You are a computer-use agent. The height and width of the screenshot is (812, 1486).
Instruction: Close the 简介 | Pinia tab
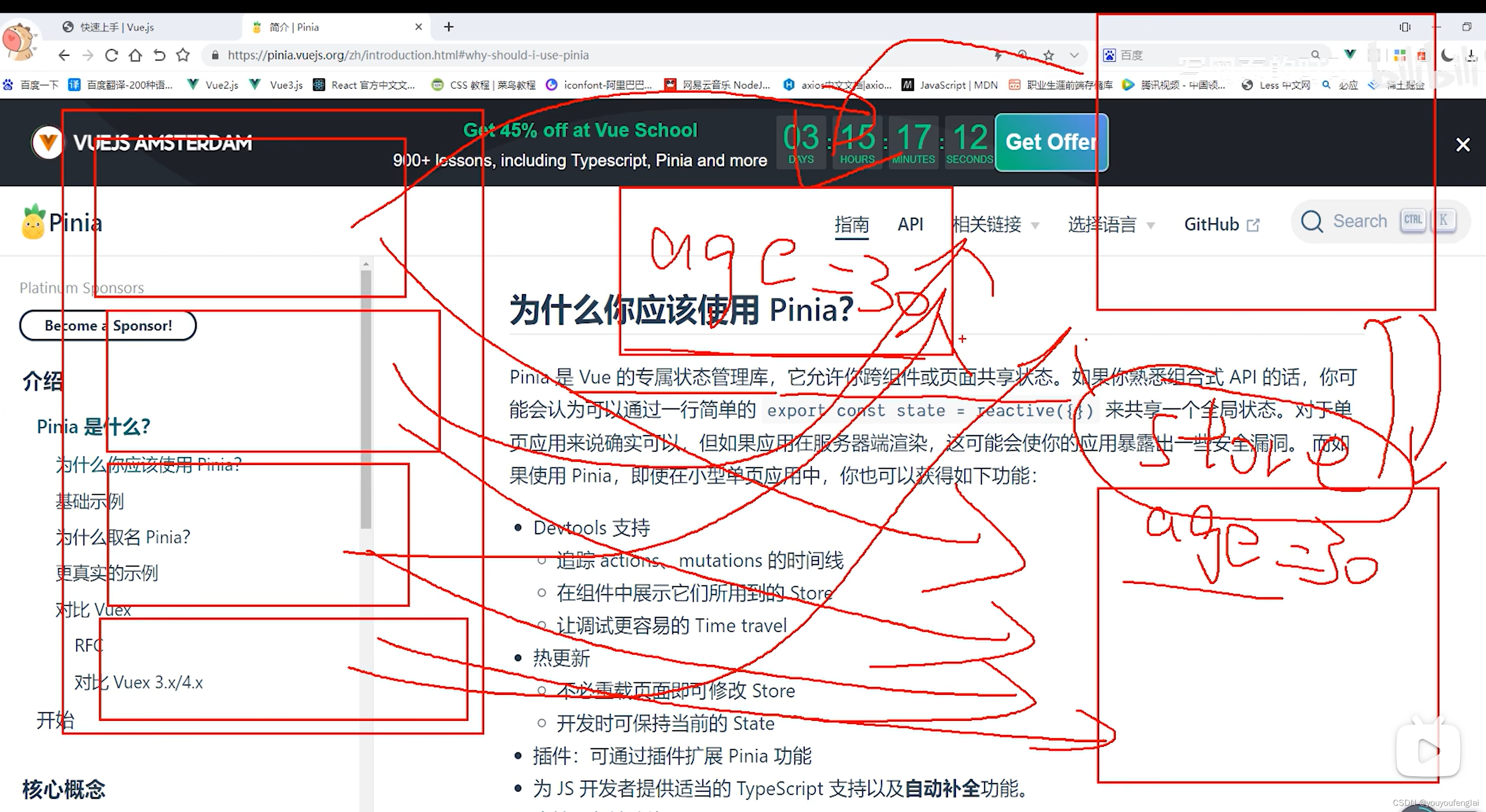click(x=419, y=26)
